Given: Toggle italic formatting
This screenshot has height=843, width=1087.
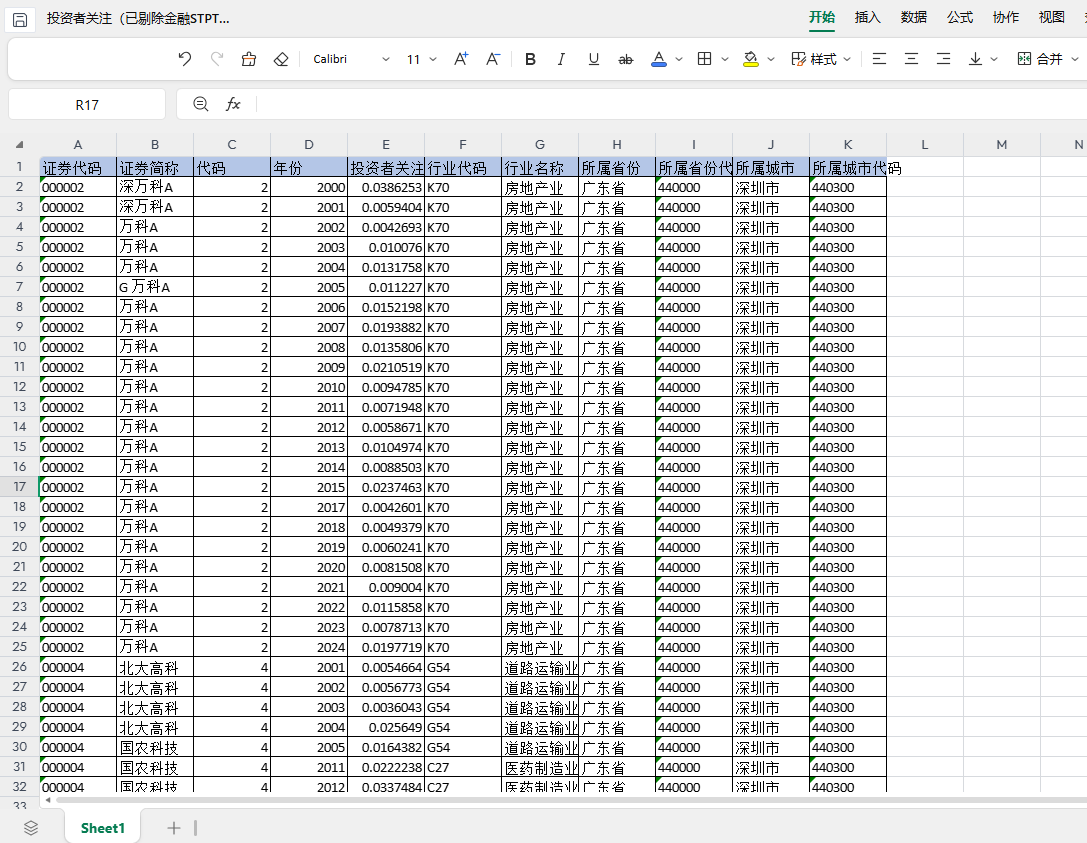Looking at the screenshot, I should [562, 60].
